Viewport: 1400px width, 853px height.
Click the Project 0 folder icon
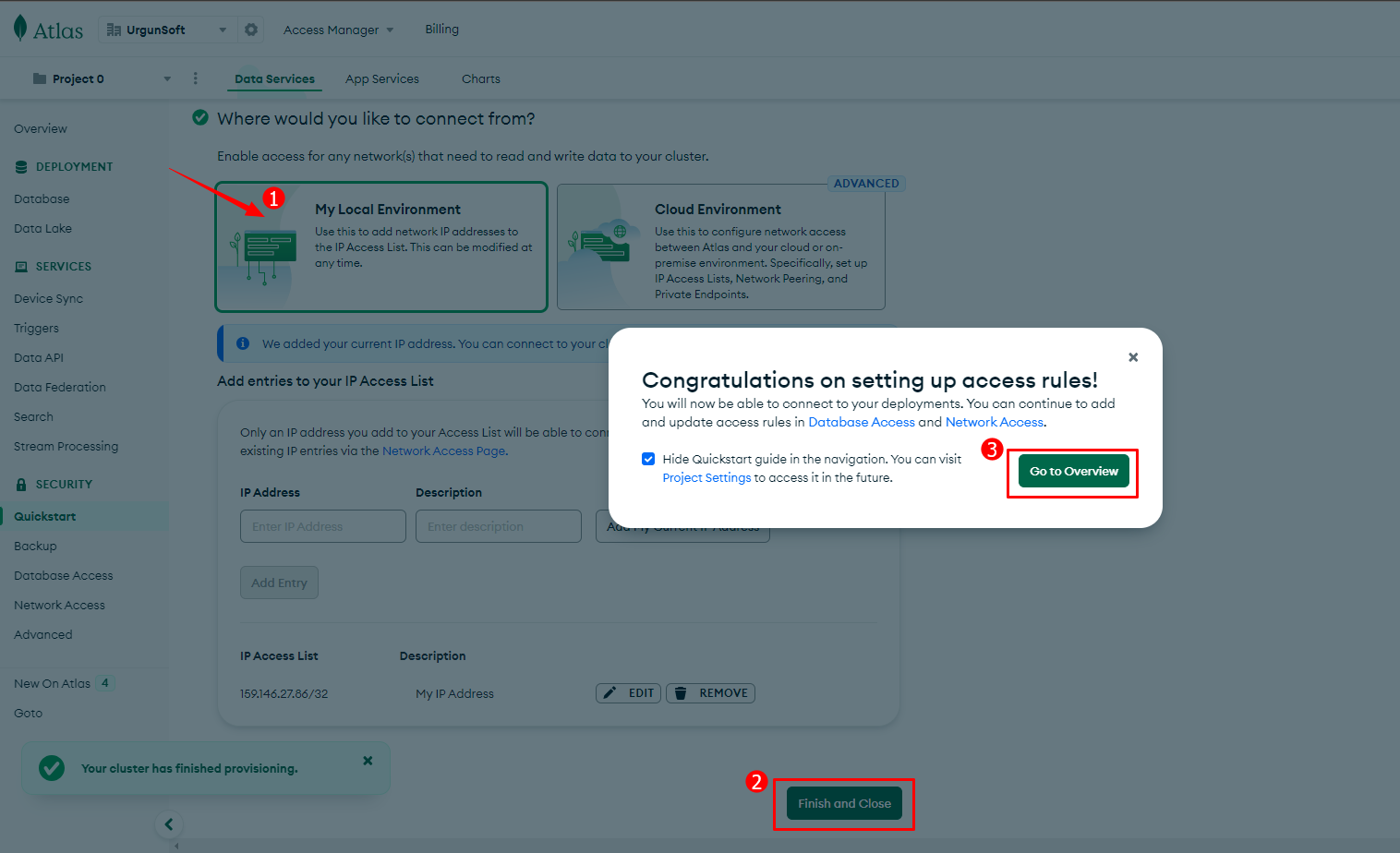pyautogui.click(x=40, y=78)
